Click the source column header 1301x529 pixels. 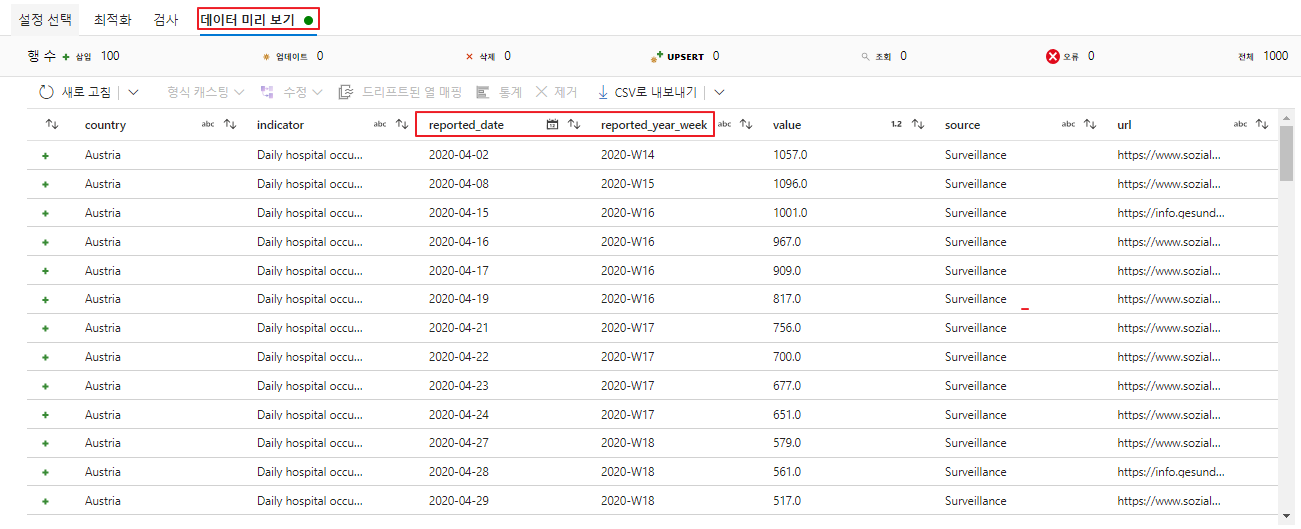tap(962, 125)
